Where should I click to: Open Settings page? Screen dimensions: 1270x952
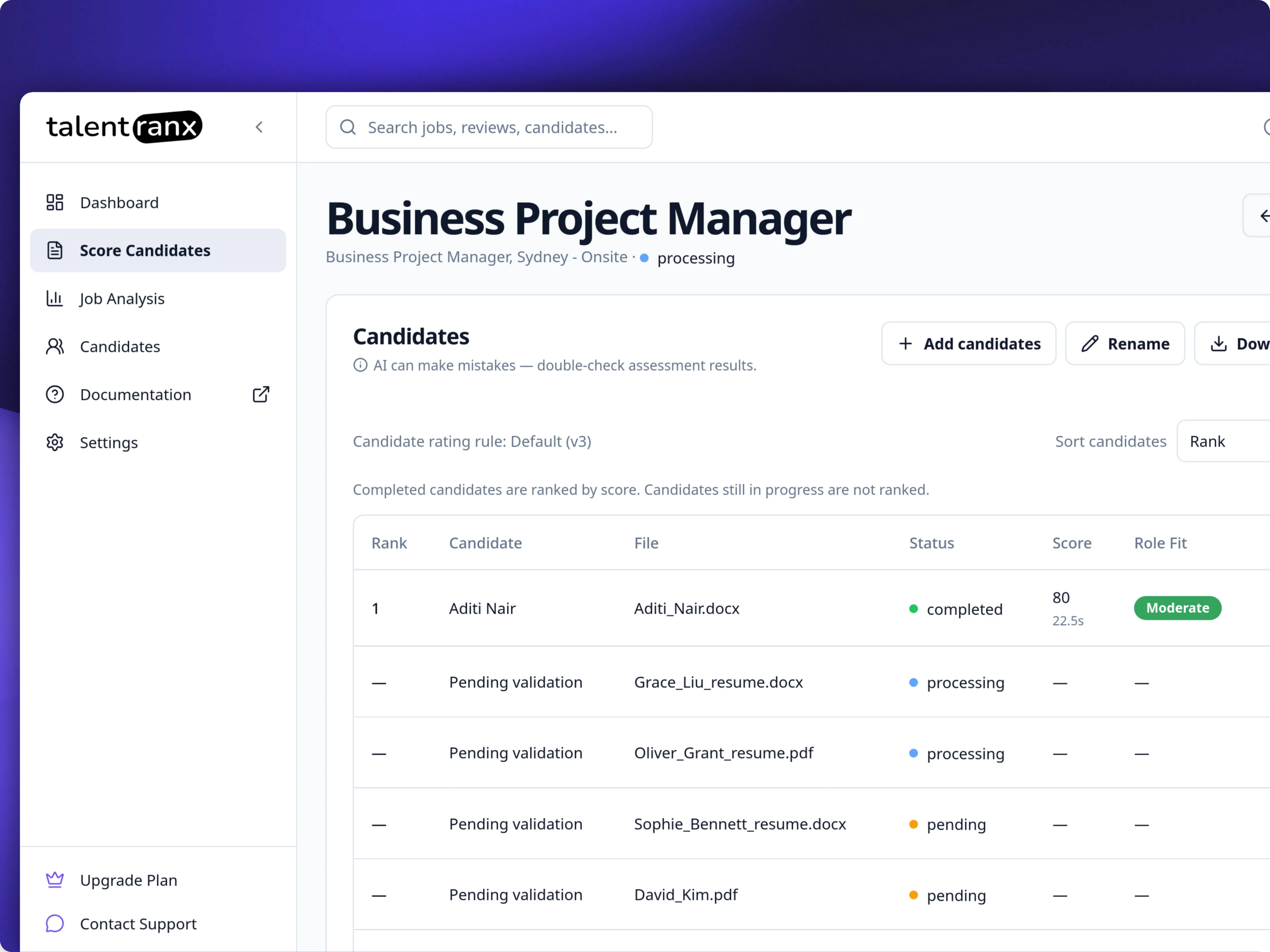click(158, 442)
